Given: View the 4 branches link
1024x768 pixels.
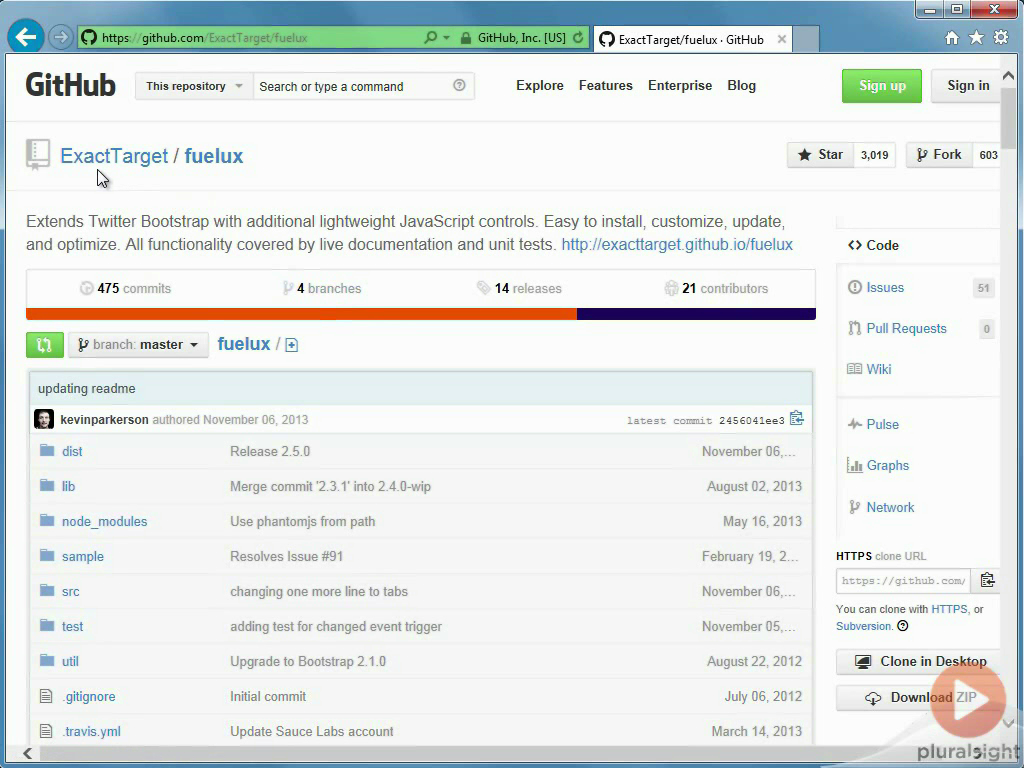Looking at the screenshot, I should [x=322, y=289].
